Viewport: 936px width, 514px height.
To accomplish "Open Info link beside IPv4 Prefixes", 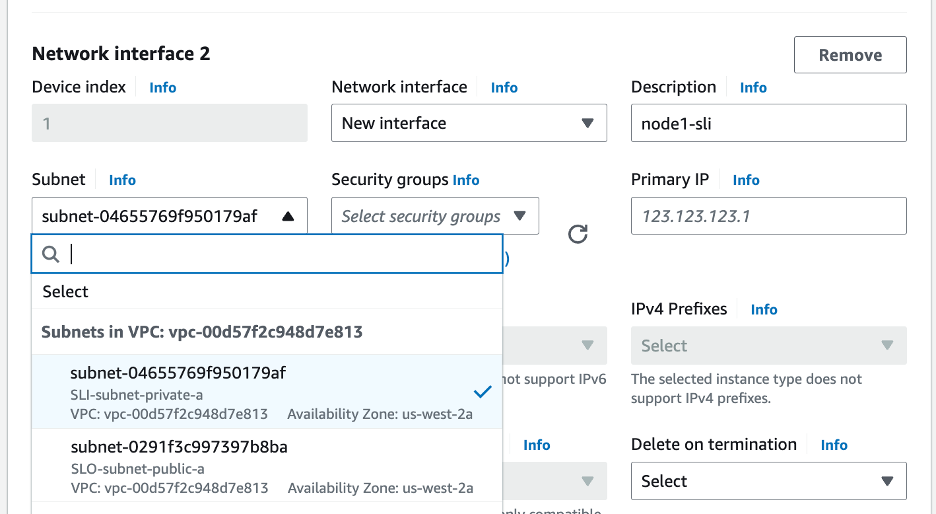I will click(x=764, y=310).
